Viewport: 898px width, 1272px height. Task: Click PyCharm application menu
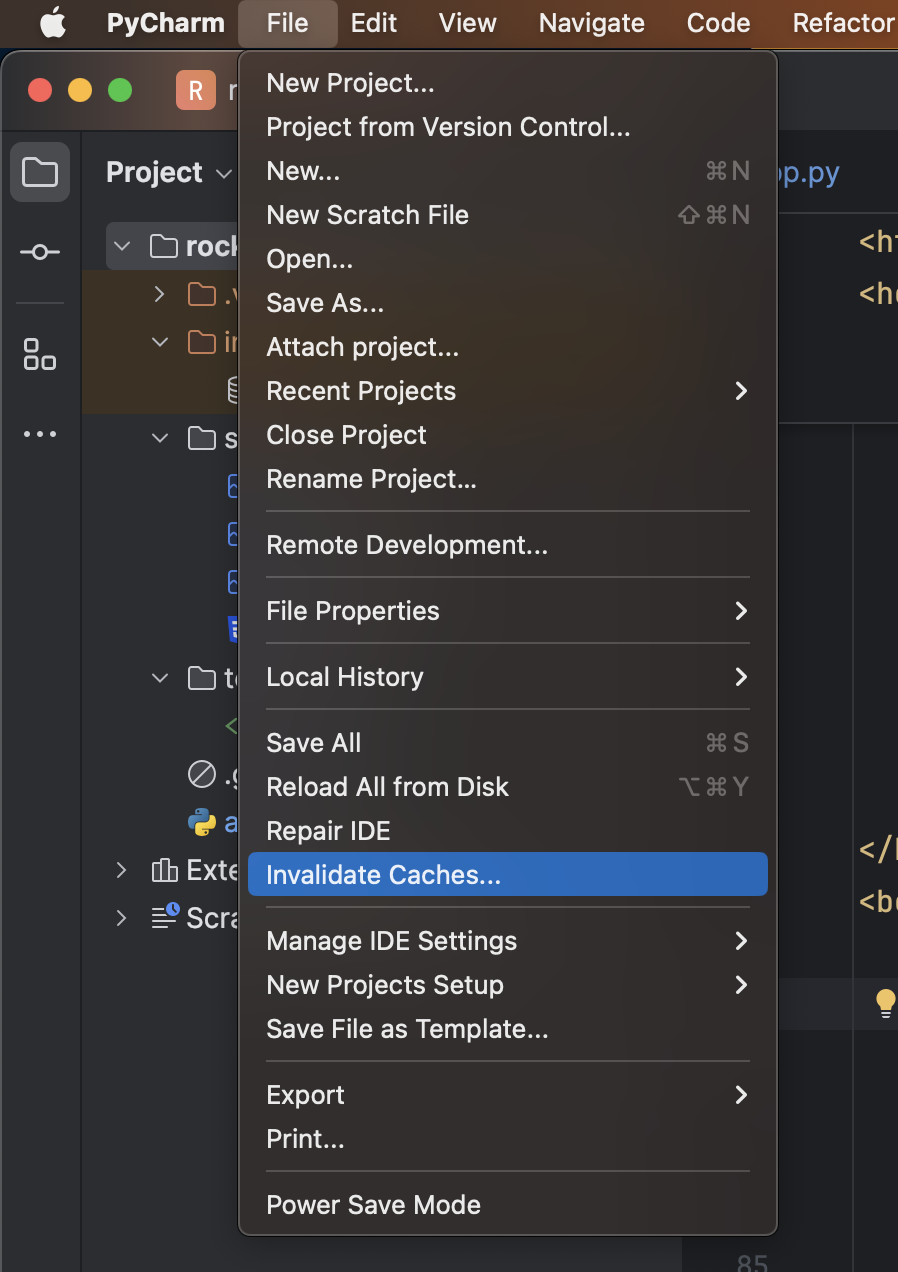click(x=166, y=23)
